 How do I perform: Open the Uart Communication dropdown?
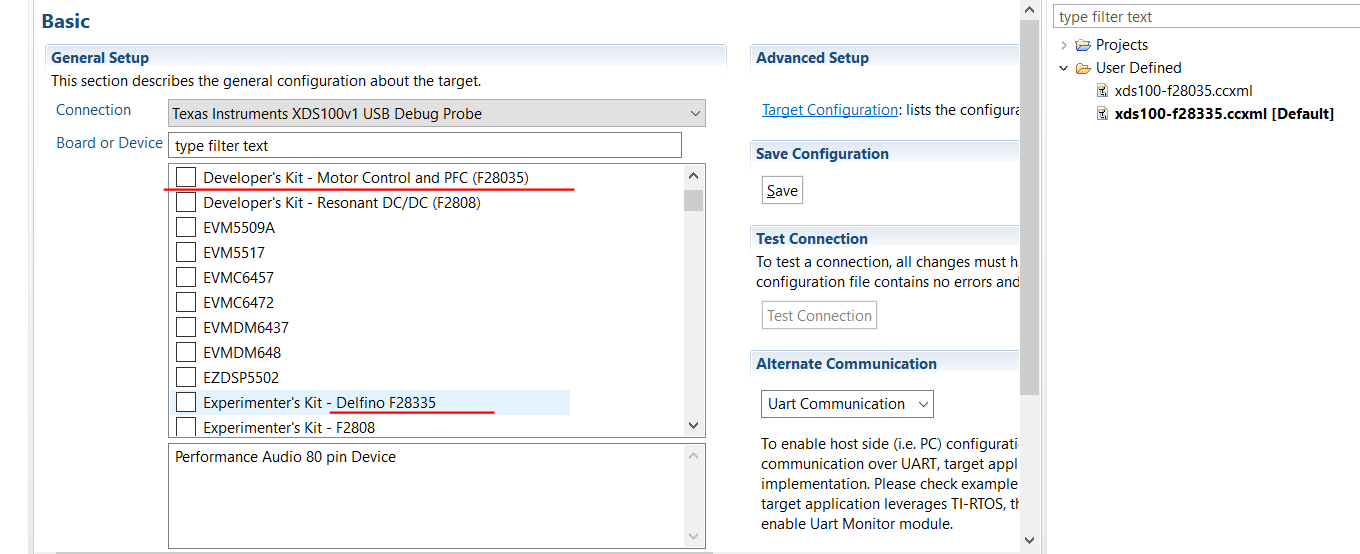click(x=846, y=404)
